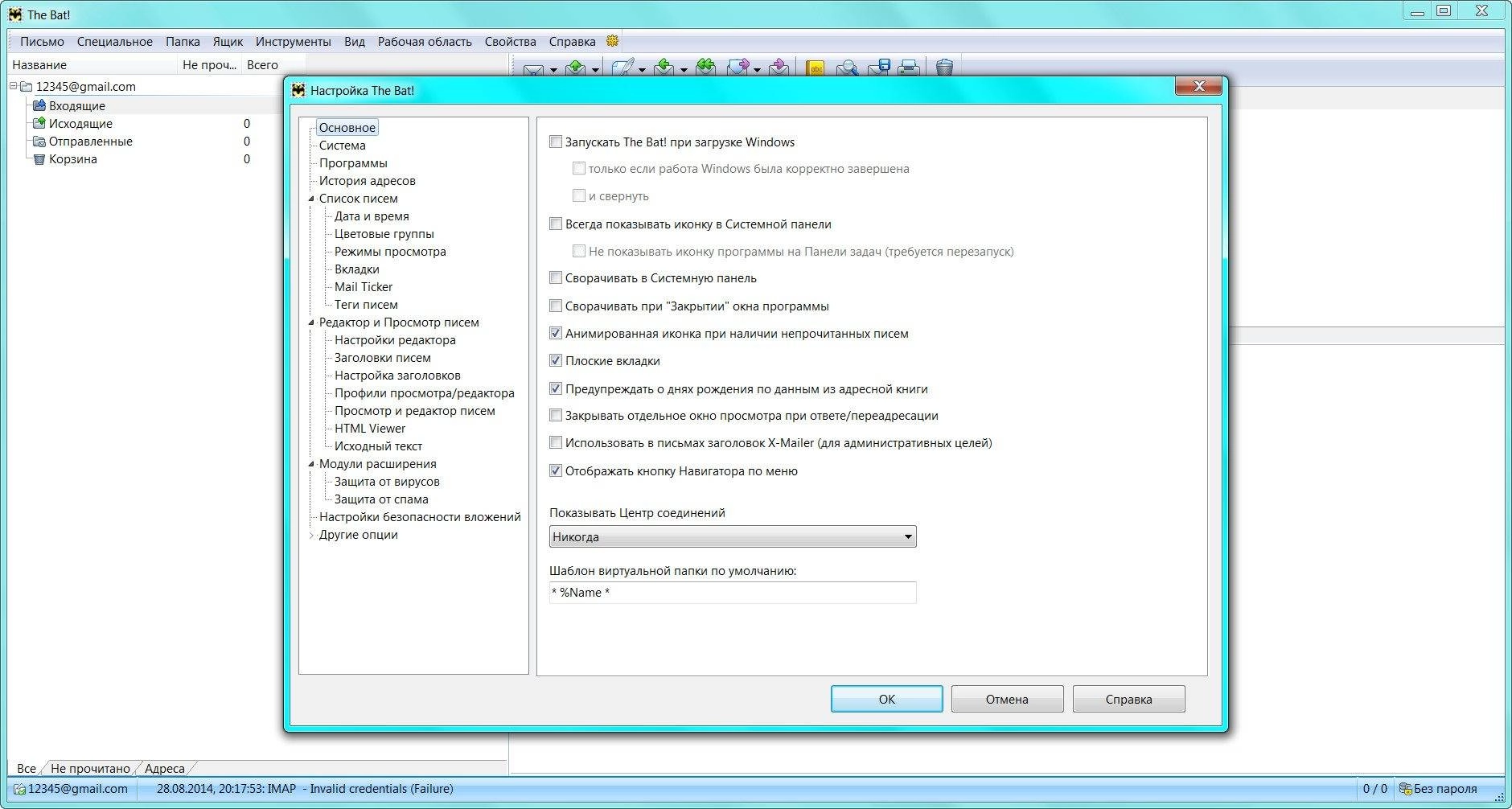Switch to the Адреса tab
Viewport: 1512px width, 809px height.
164,768
